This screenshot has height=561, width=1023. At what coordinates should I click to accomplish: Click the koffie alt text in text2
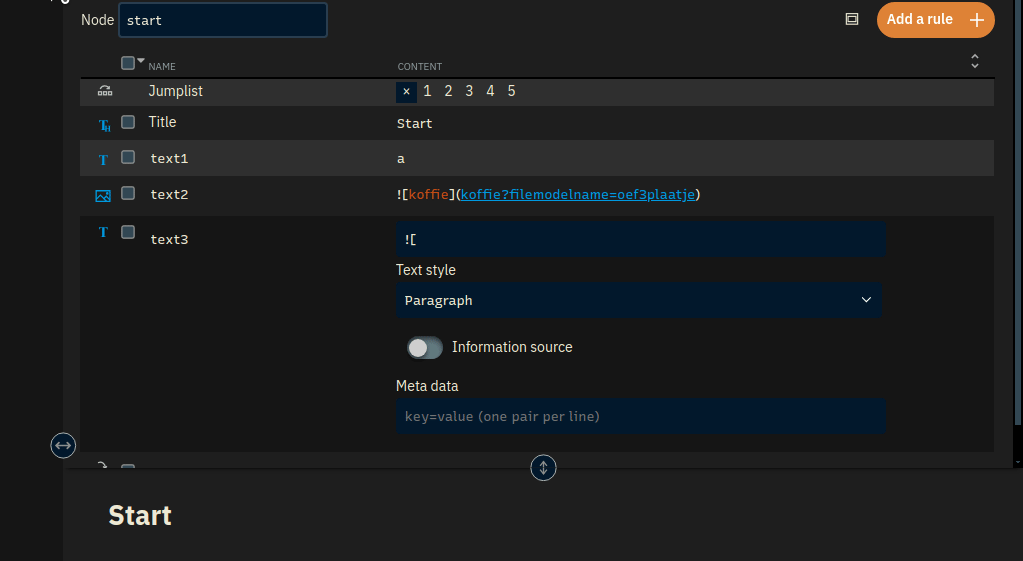tap(429, 194)
